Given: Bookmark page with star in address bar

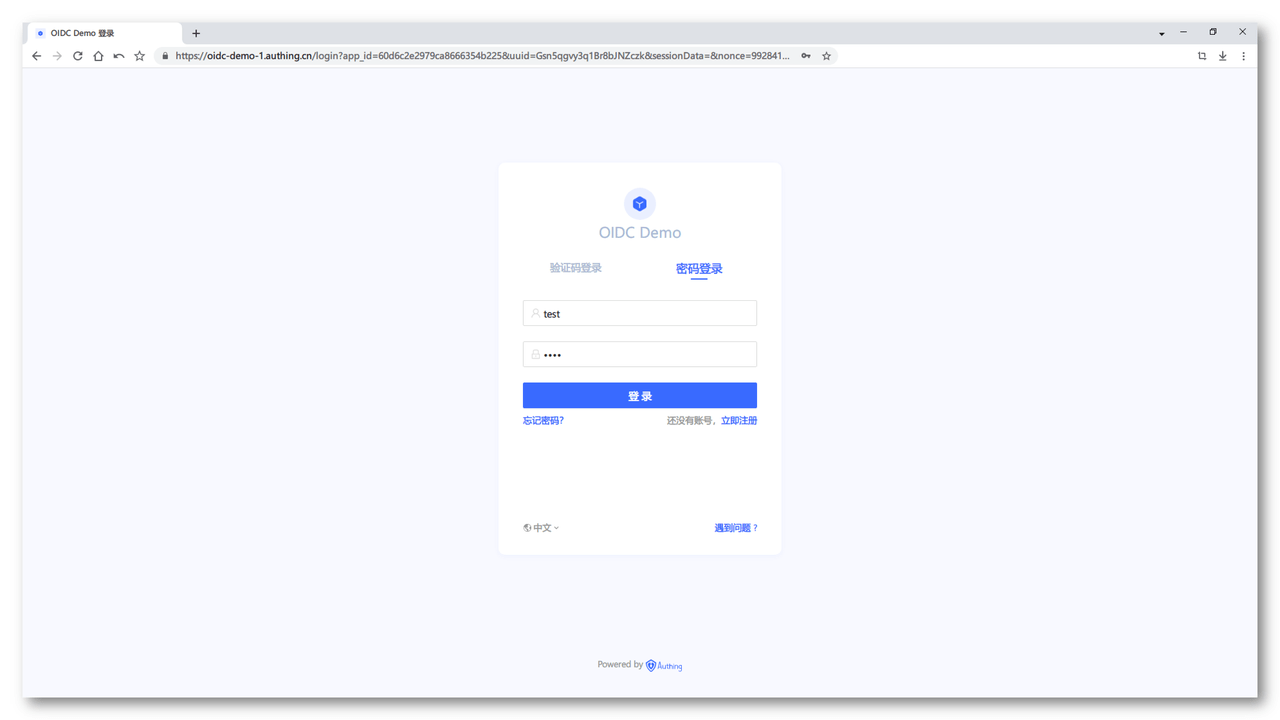Looking at the screenshot, I should pos(827,56).
